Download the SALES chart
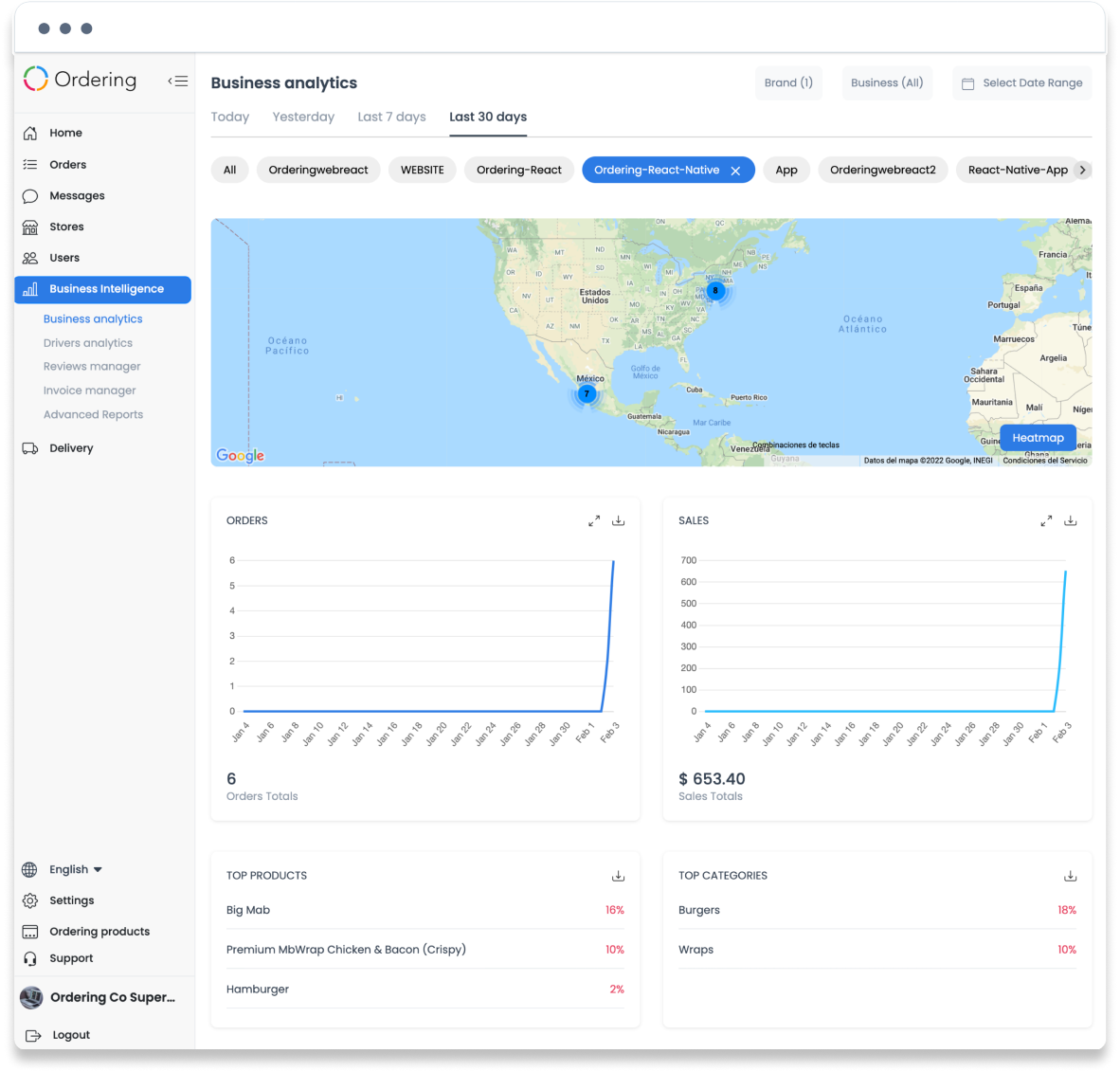 tap(1070, 521)
